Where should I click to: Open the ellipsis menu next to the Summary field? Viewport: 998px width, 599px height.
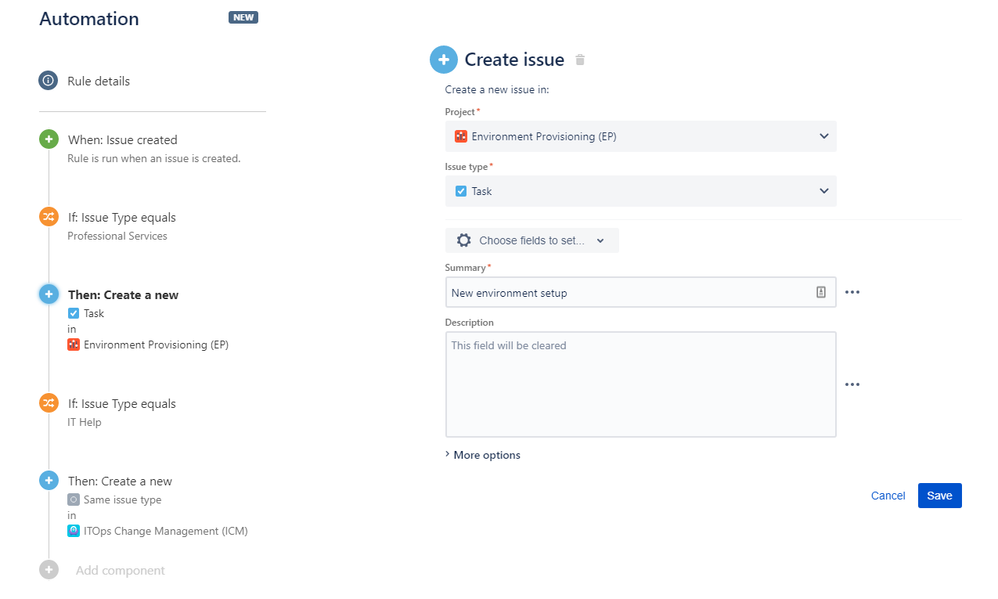coord(852,291)
